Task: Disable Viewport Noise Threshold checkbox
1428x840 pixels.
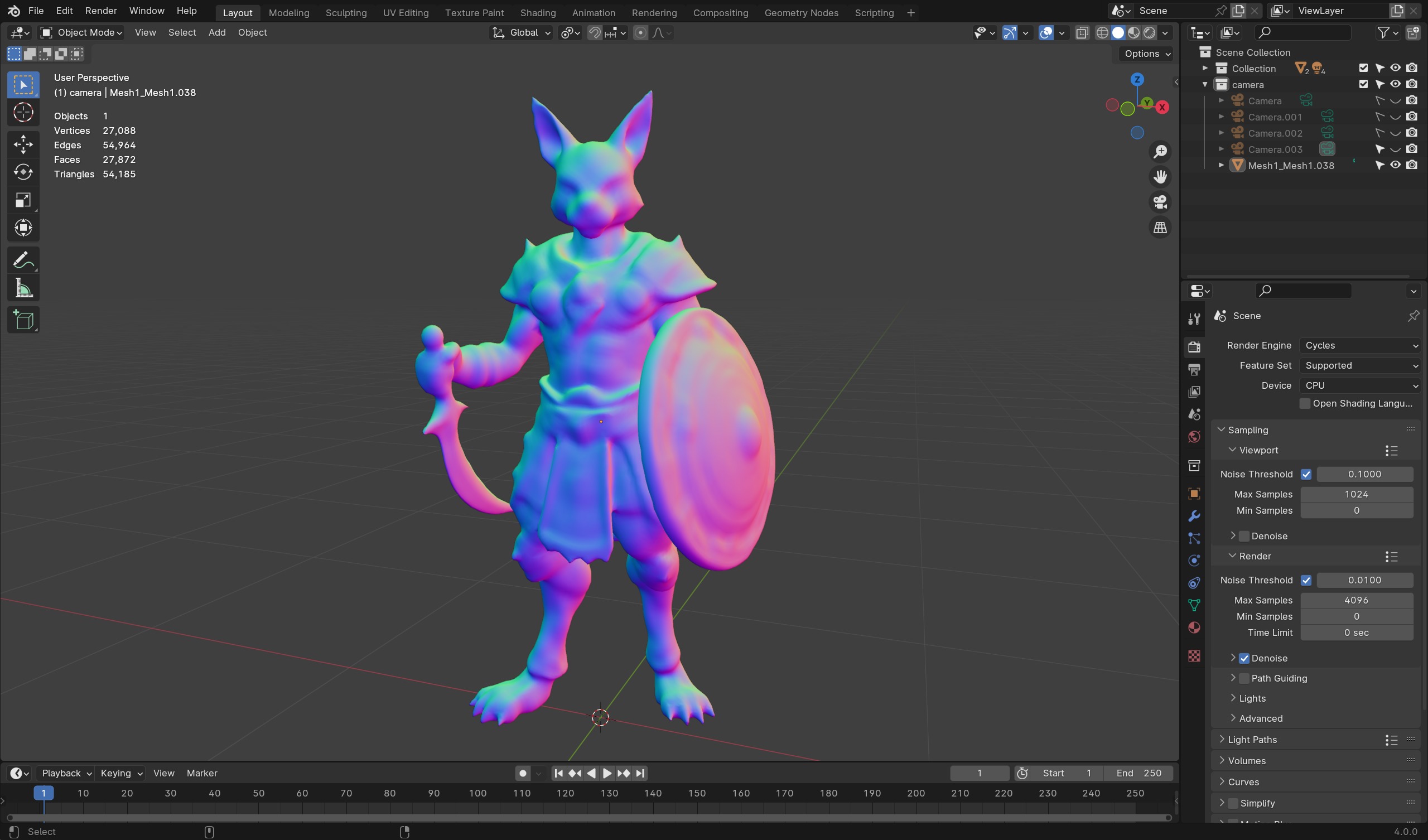Action: point(1306,475)
